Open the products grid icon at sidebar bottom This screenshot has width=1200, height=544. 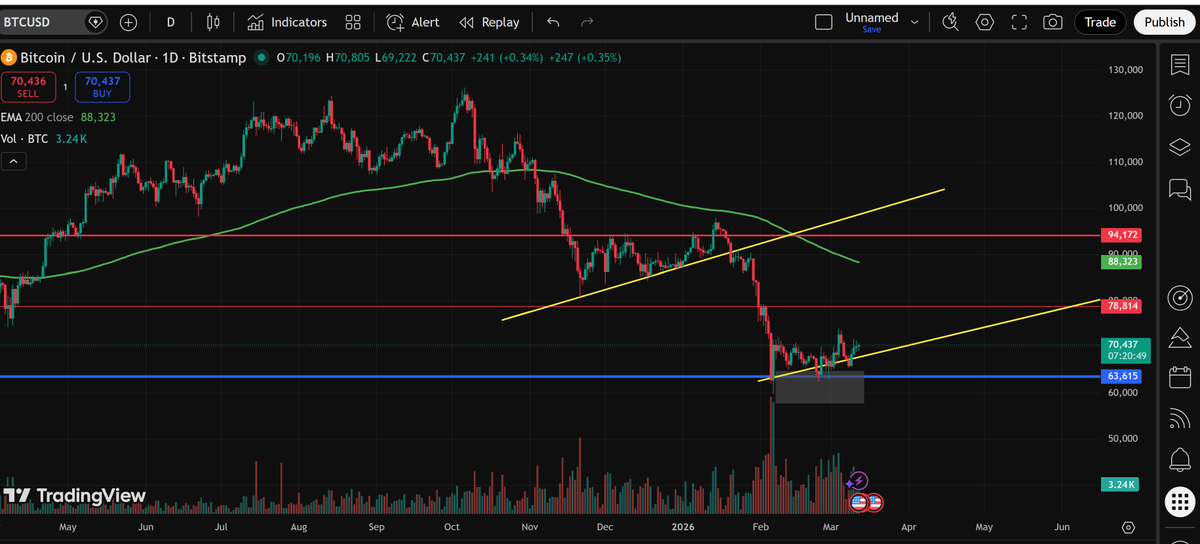1179,501
